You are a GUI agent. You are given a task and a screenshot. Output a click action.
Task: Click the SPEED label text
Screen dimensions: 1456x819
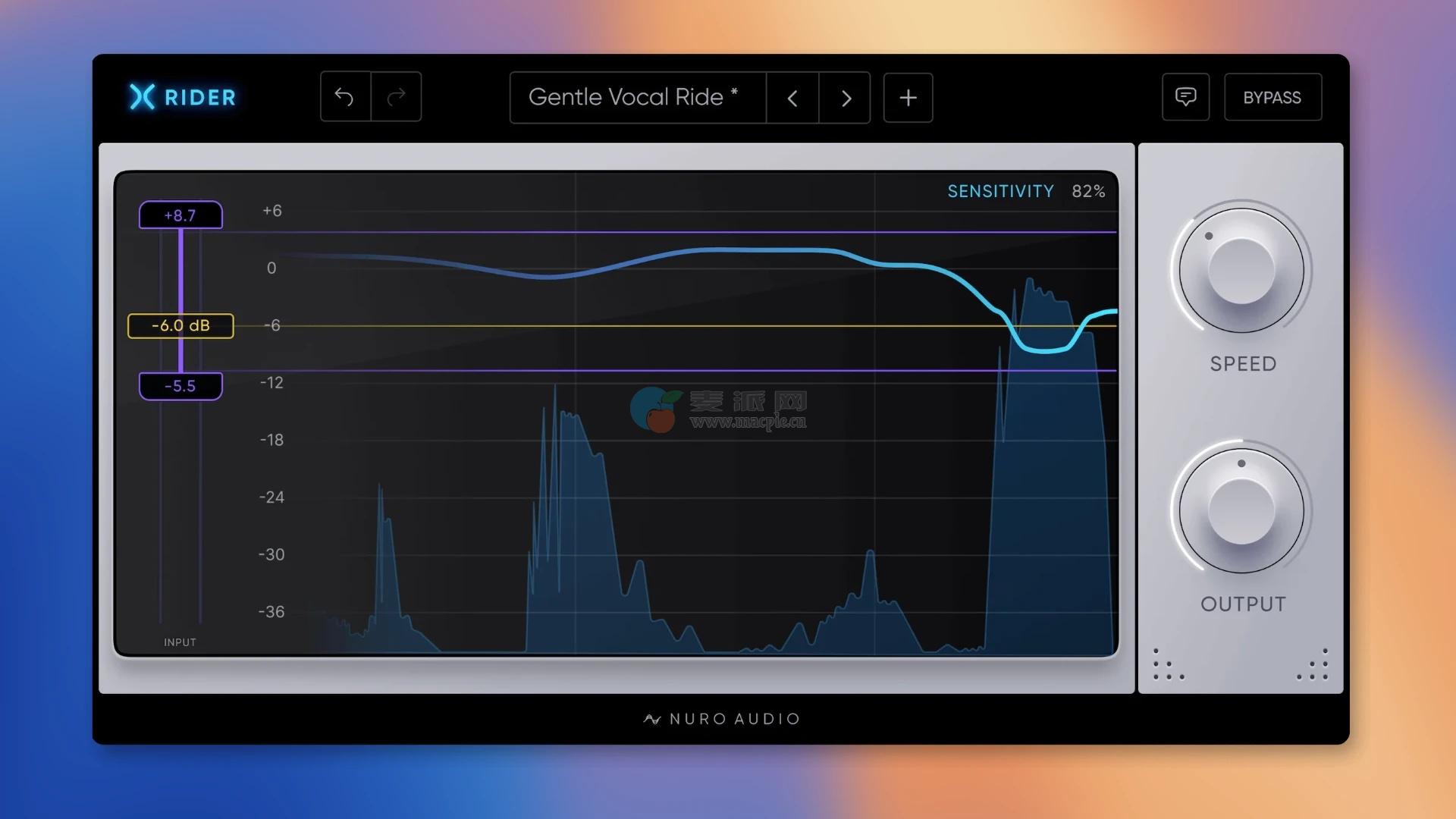pyautogui.click(x=1243, y=364)
